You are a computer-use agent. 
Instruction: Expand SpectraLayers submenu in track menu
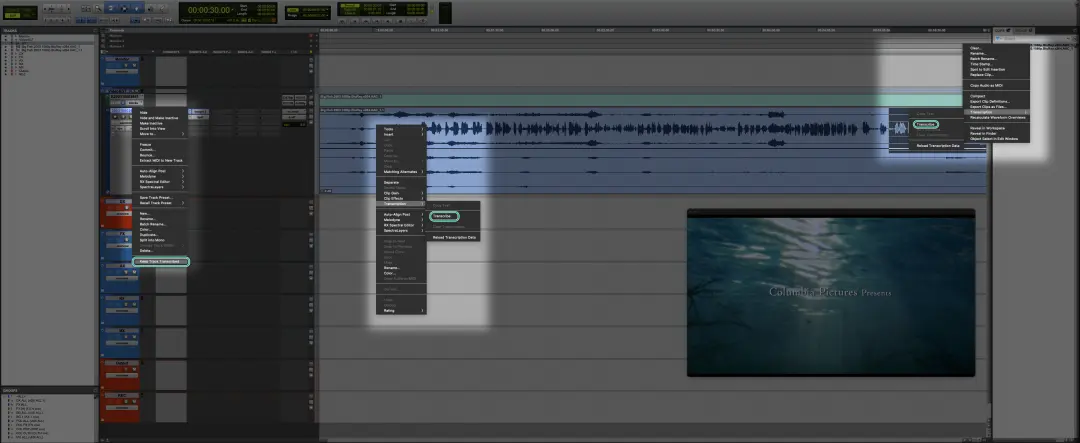coord(159,187)
